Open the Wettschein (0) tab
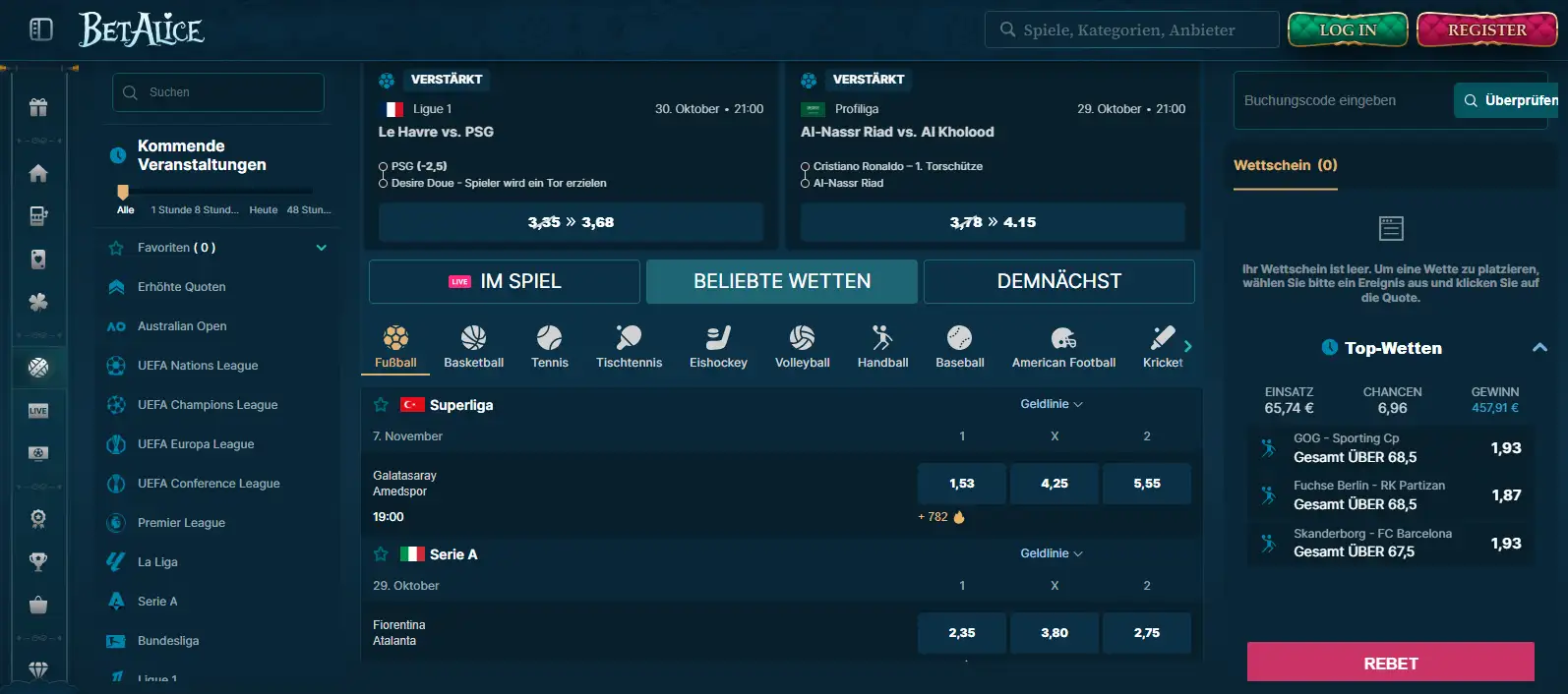The height and width of the screenshot is (694, 1568). 1286,165
